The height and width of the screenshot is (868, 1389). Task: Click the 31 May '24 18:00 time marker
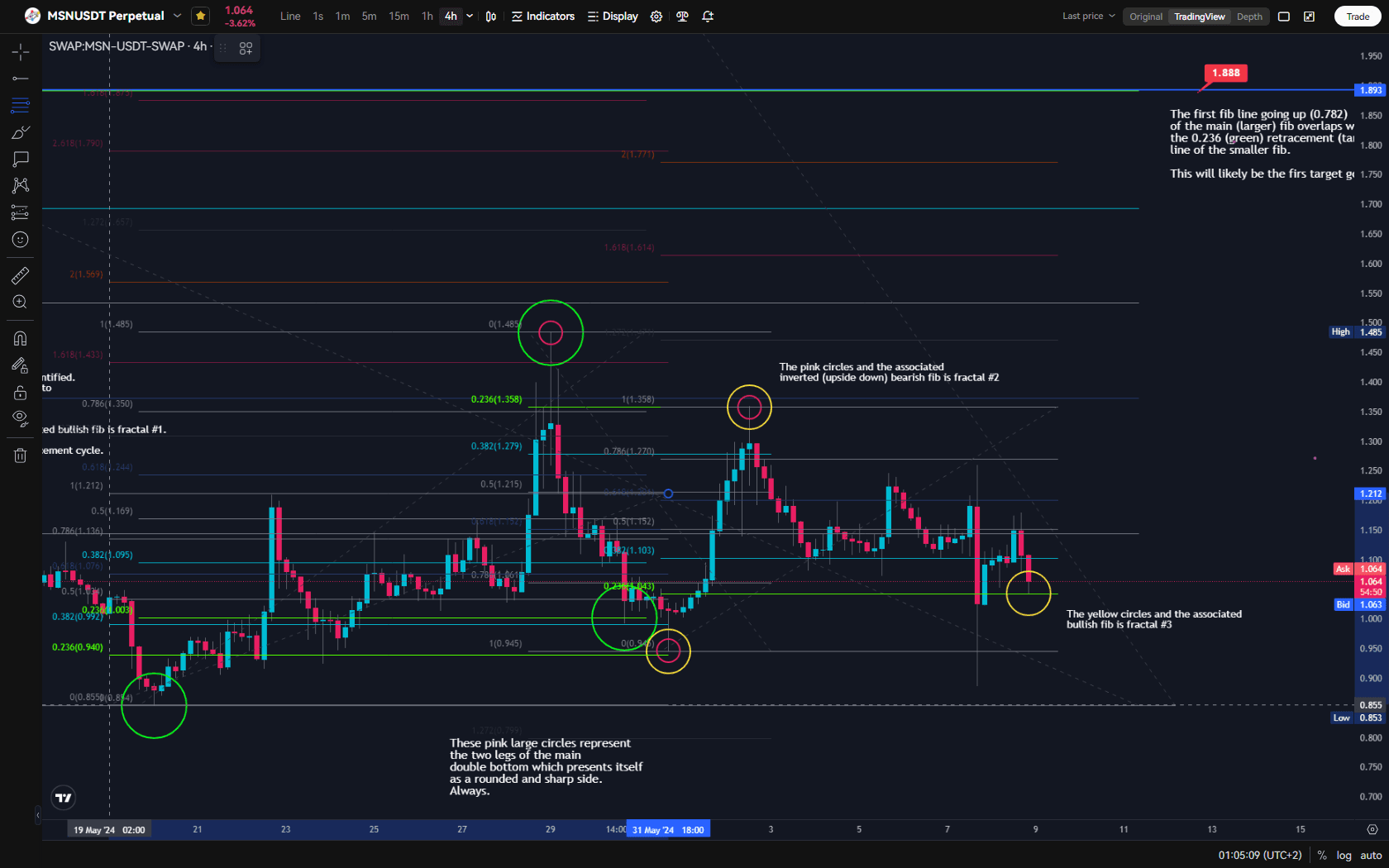668,830
